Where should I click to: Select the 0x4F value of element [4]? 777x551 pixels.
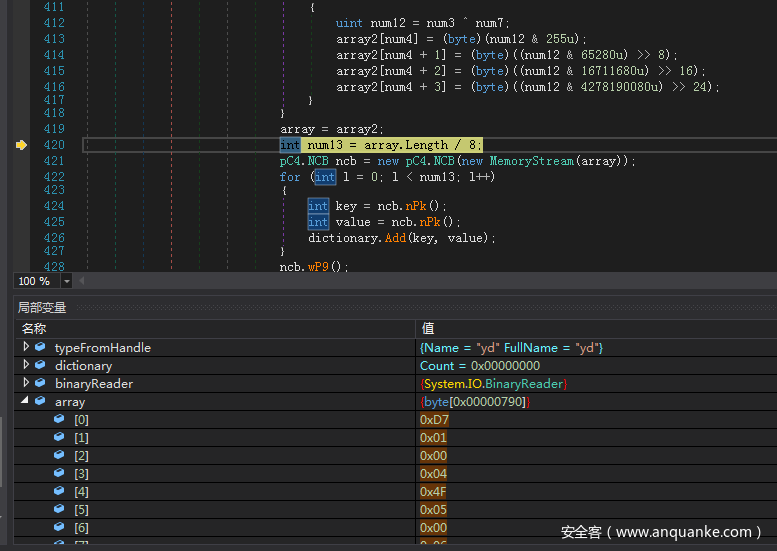[434, 491]
